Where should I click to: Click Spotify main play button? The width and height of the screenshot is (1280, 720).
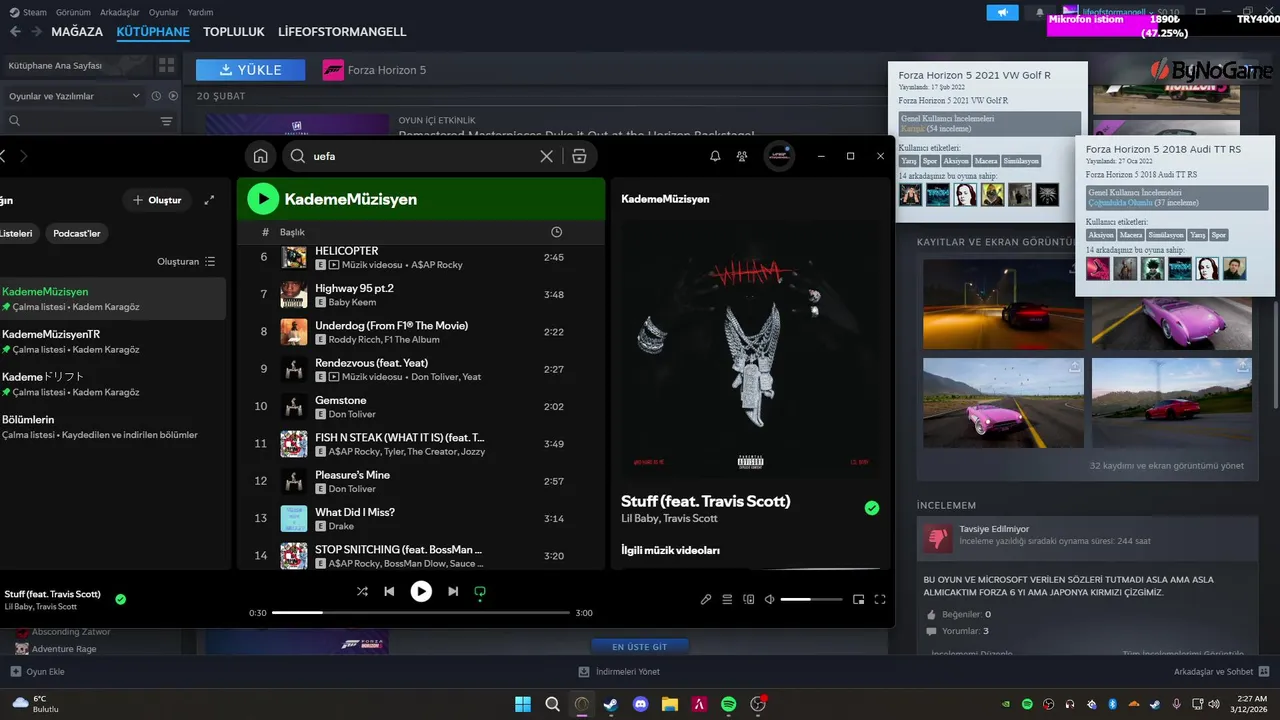pyautogui.click(x=421, y=592)
